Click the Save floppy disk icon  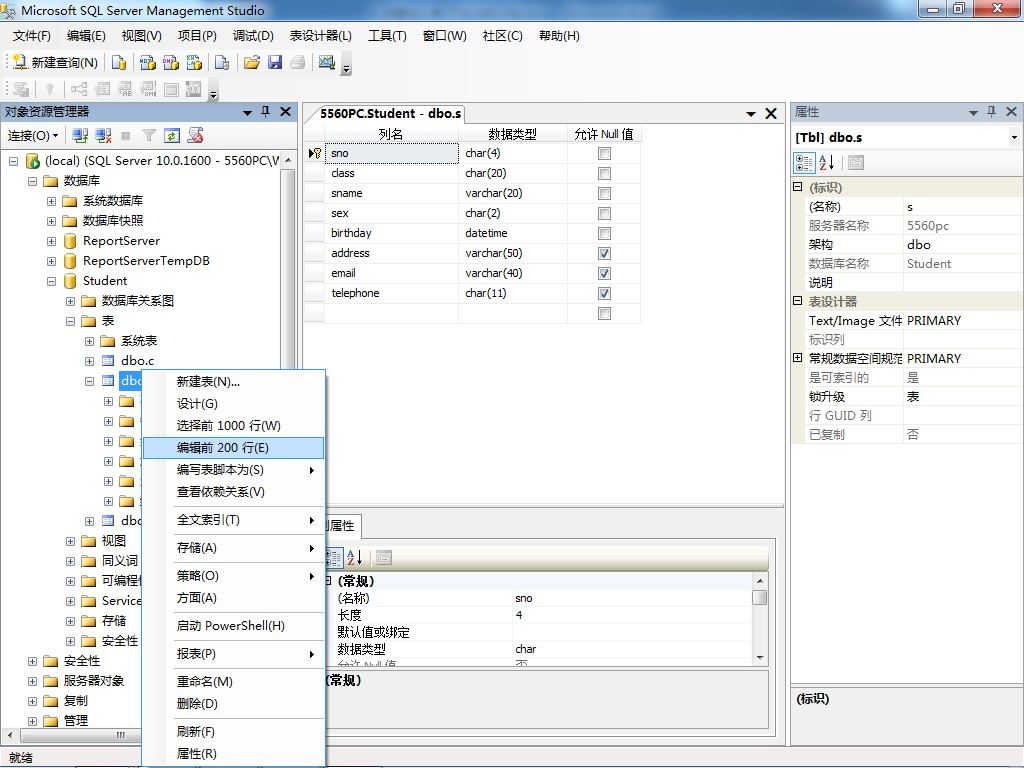coord(275,62)
